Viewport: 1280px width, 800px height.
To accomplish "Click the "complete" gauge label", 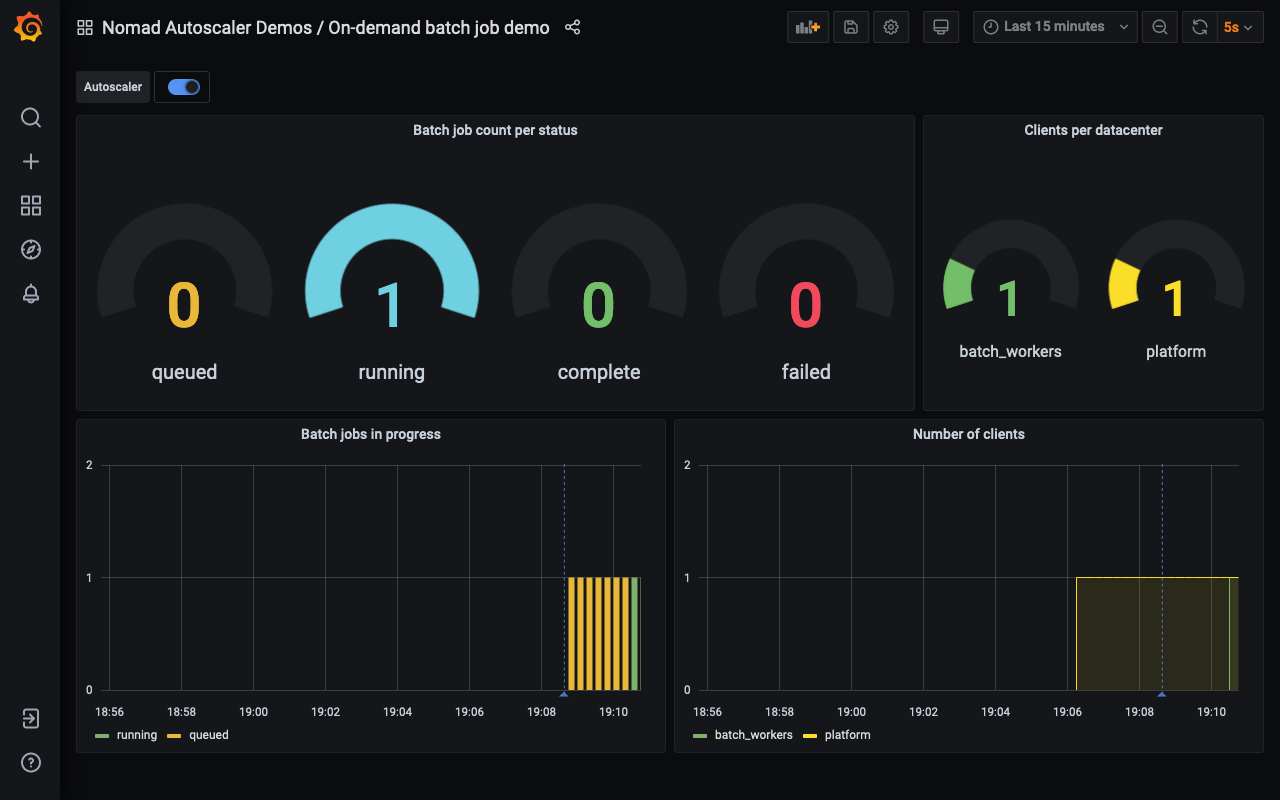I will (x=599, y=372).
